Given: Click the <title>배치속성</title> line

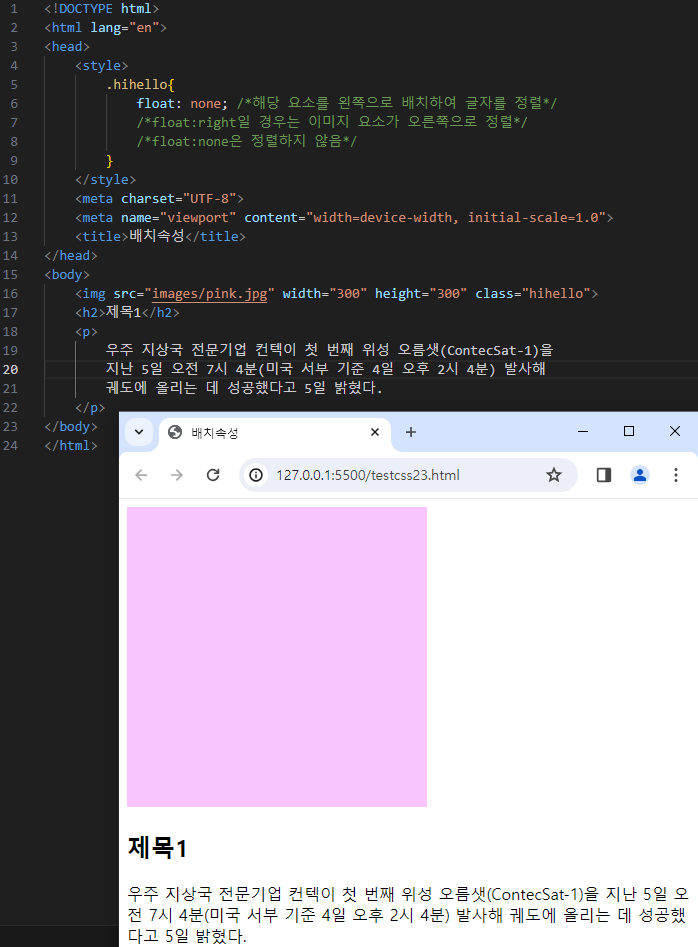Looking at the screenshot, I should pyautogui.click(x=161, y=236).
